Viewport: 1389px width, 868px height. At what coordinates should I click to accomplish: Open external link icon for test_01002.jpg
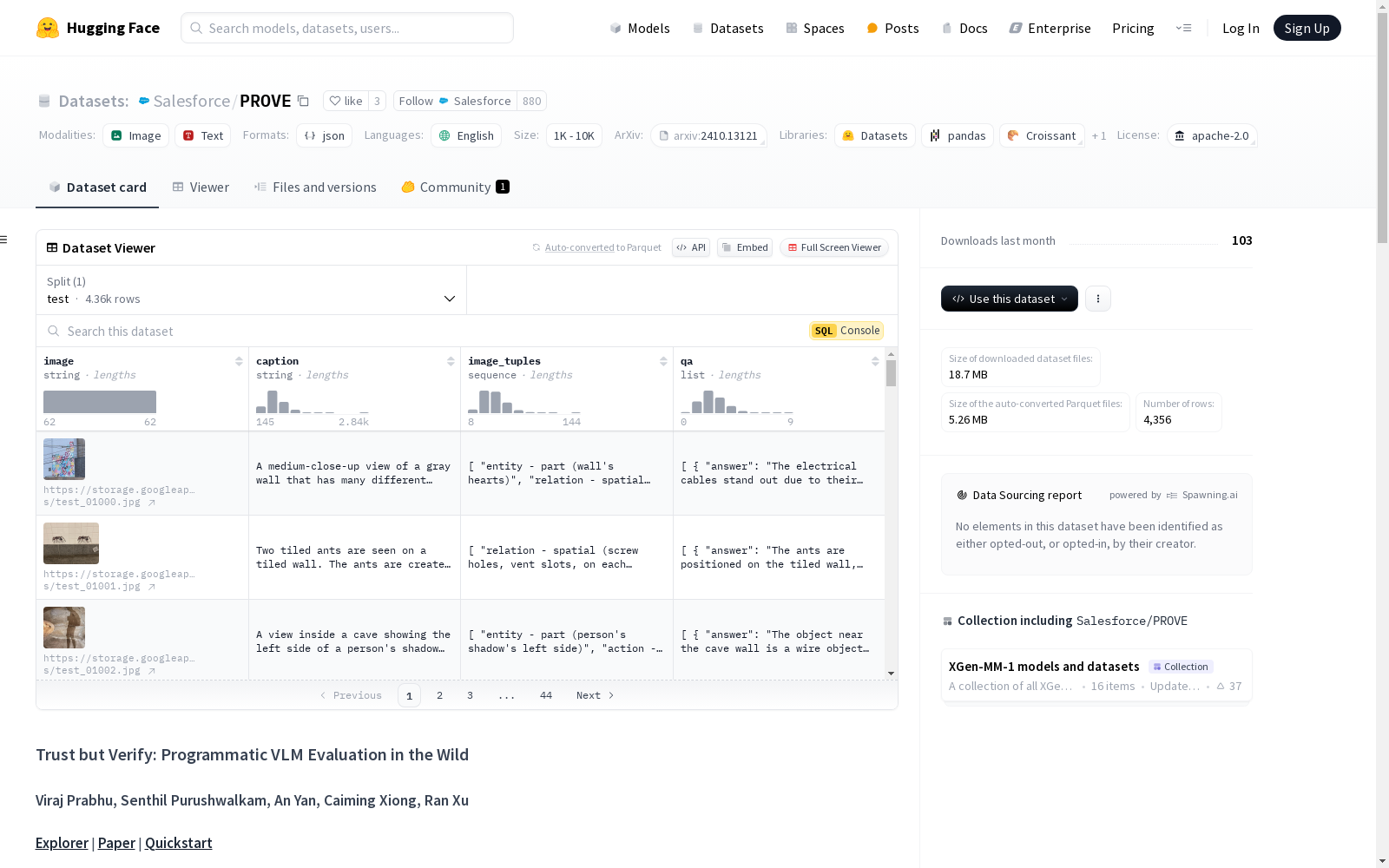coord(152,671)
